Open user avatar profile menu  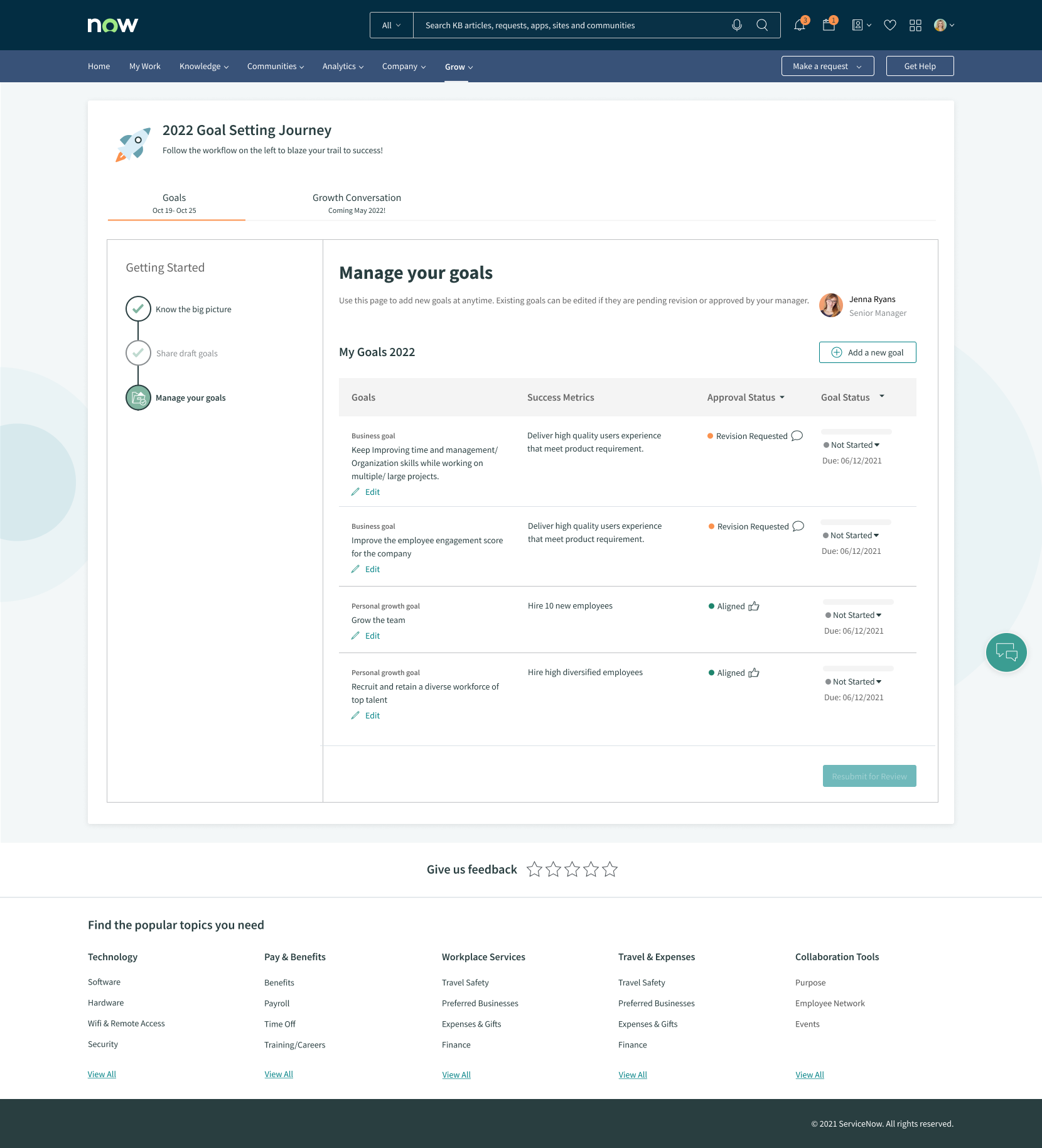coord(944,25)
